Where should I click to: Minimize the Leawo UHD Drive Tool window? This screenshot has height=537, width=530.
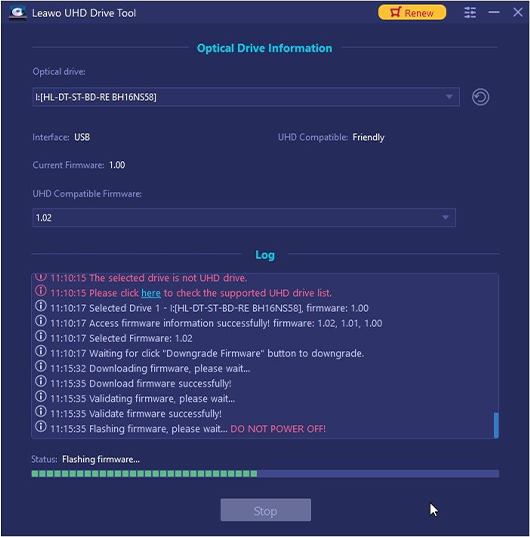pos(494,13)
